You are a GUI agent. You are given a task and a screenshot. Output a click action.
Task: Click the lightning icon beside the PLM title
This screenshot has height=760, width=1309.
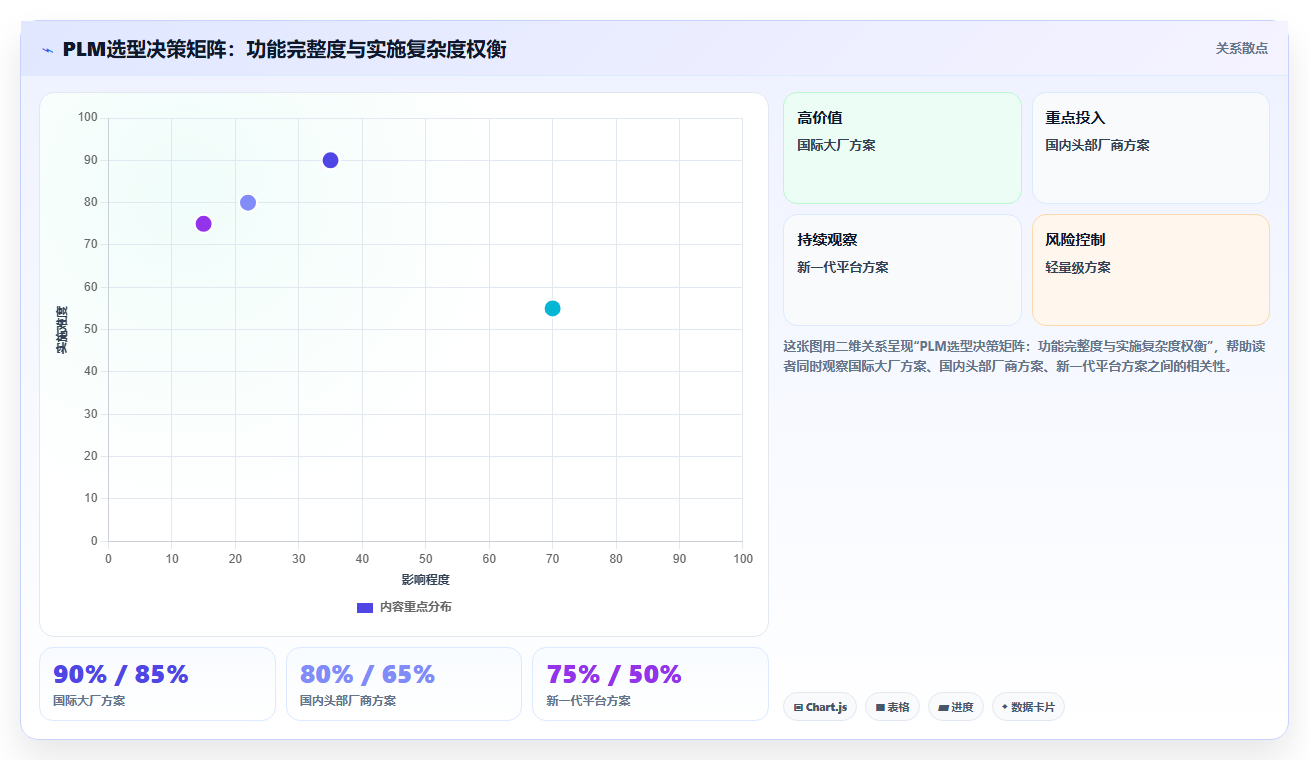coord(48,50)
